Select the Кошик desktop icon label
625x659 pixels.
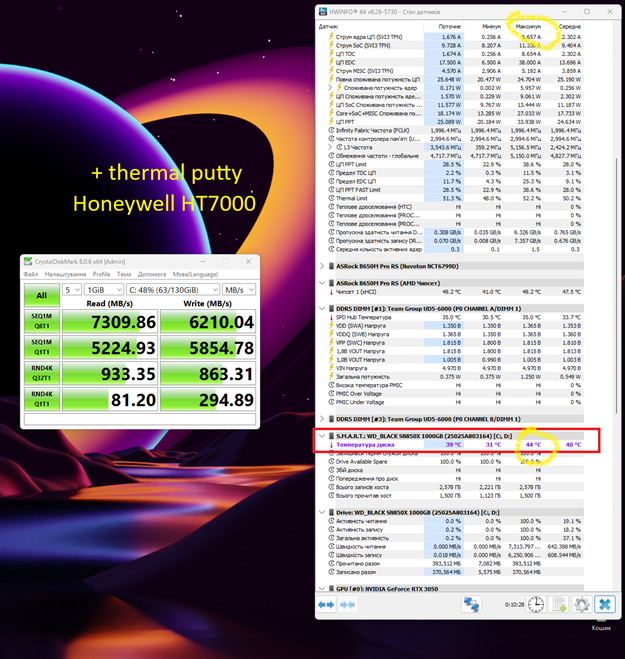[x=601, y=628]
